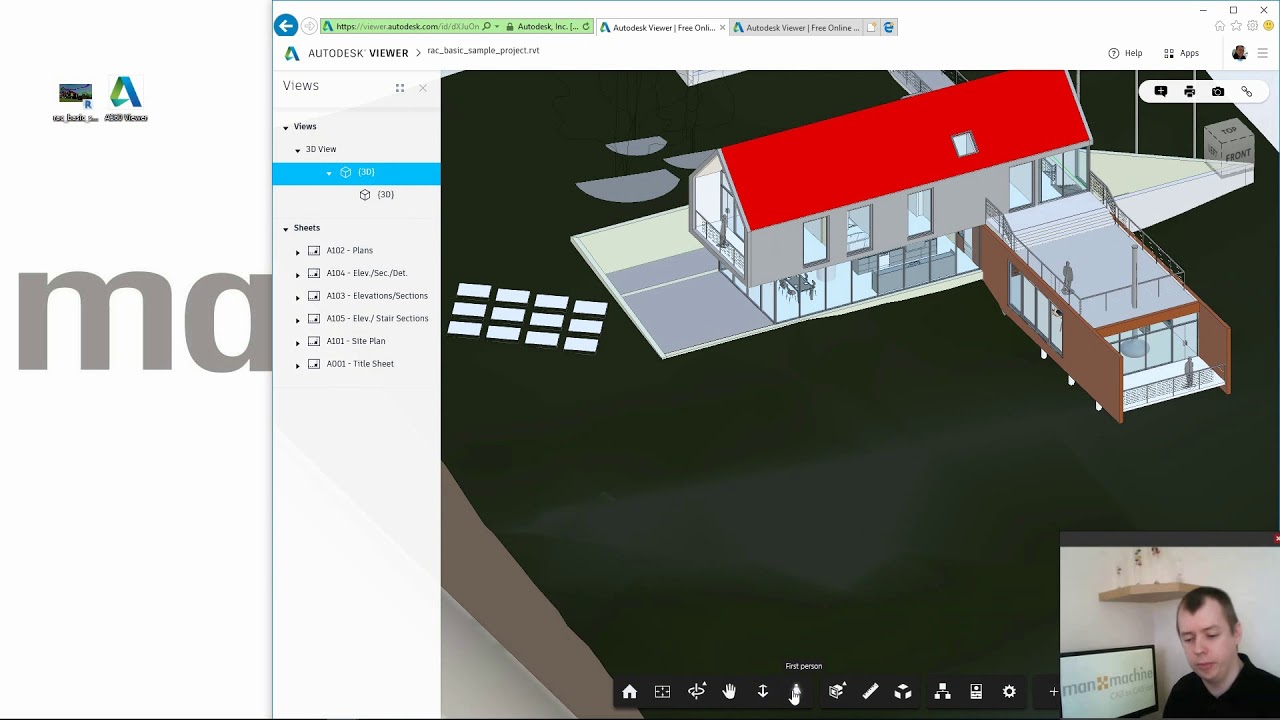
Task: Click the plus icon beside bottom toolbar
Action: [x=1053, y=692]
